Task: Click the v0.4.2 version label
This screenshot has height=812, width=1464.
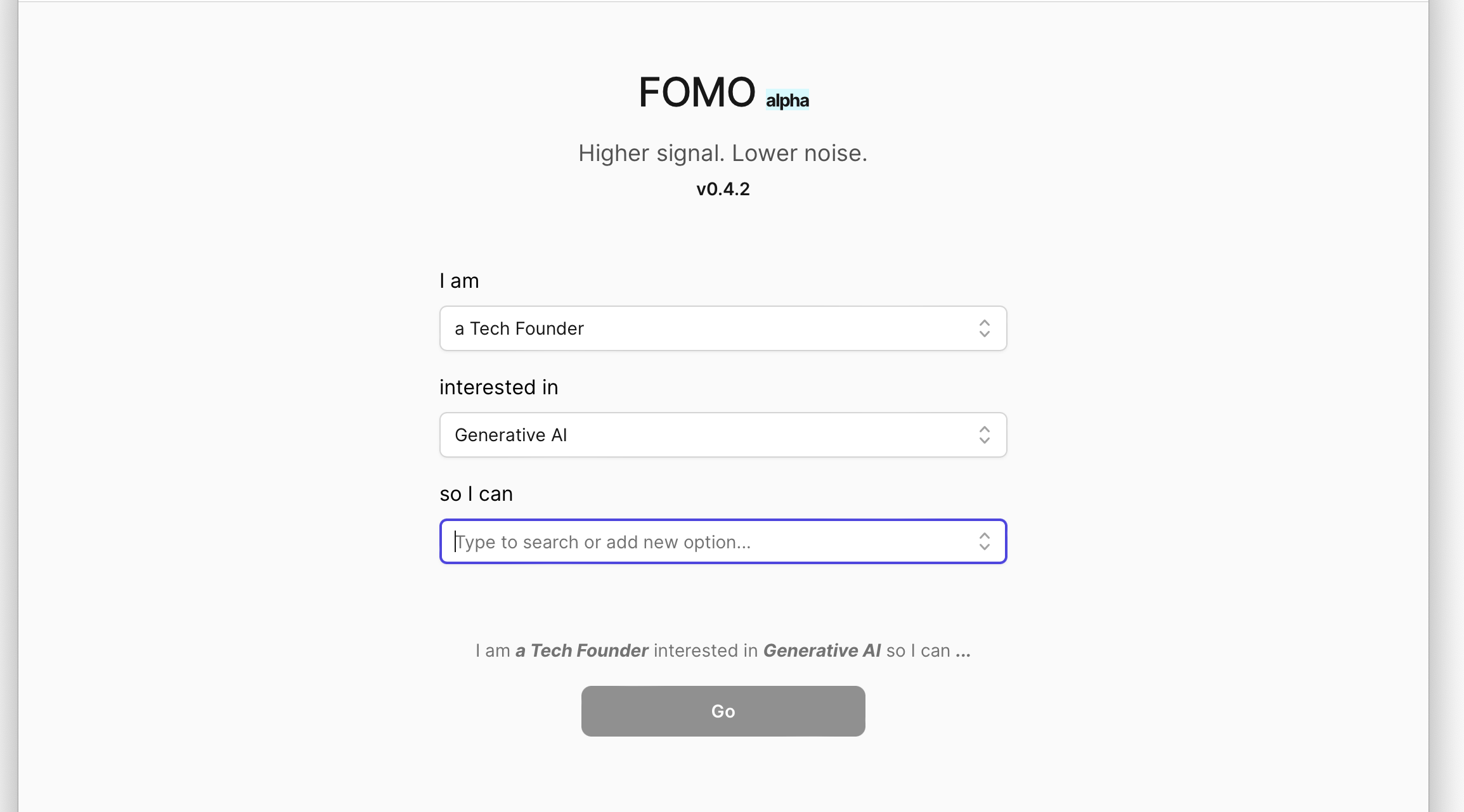Action: click(722, 188)
